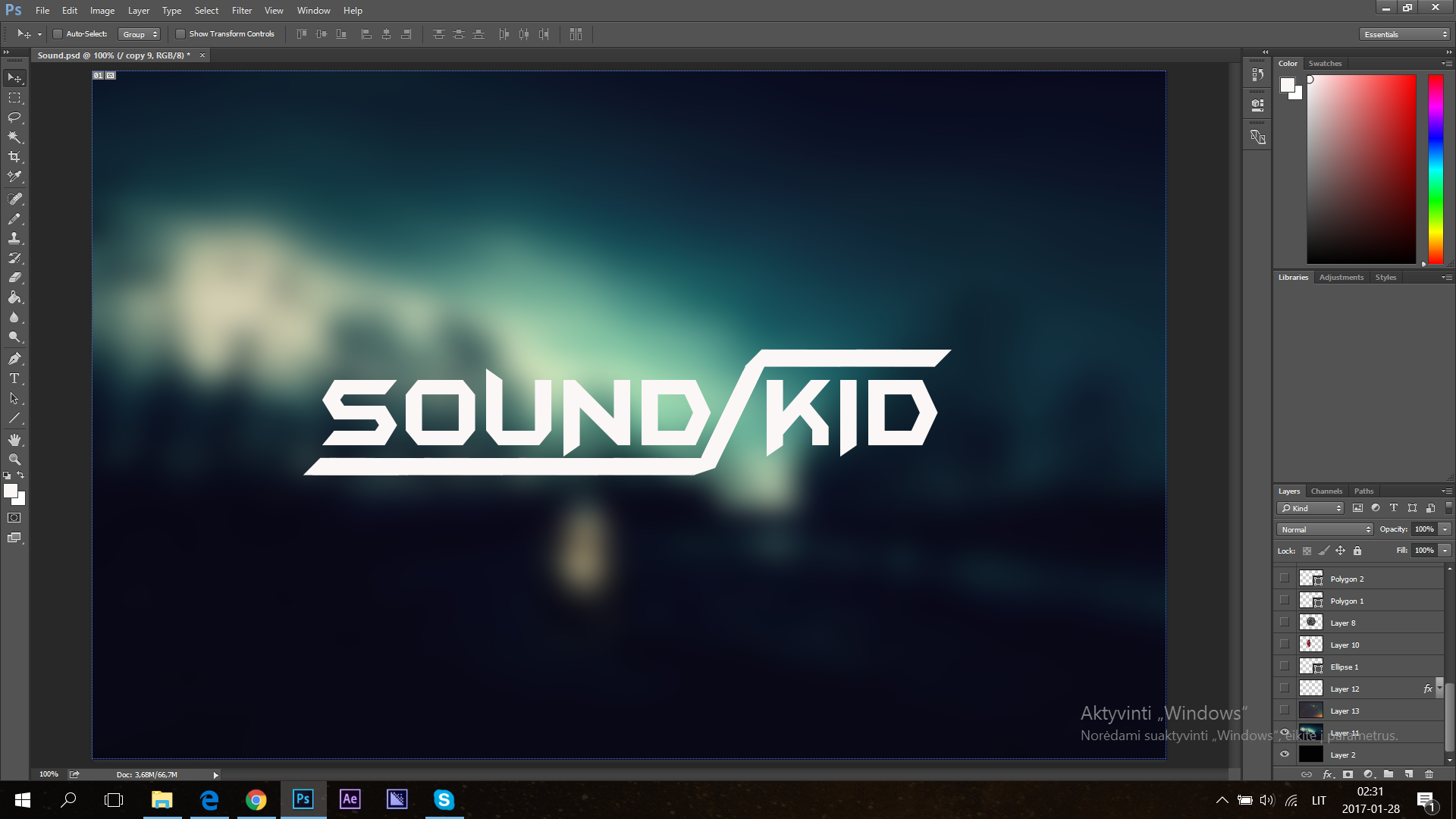Enable Show Transform Controls checkbox
Screen dimensions: 1456x819
click(180, 34)
